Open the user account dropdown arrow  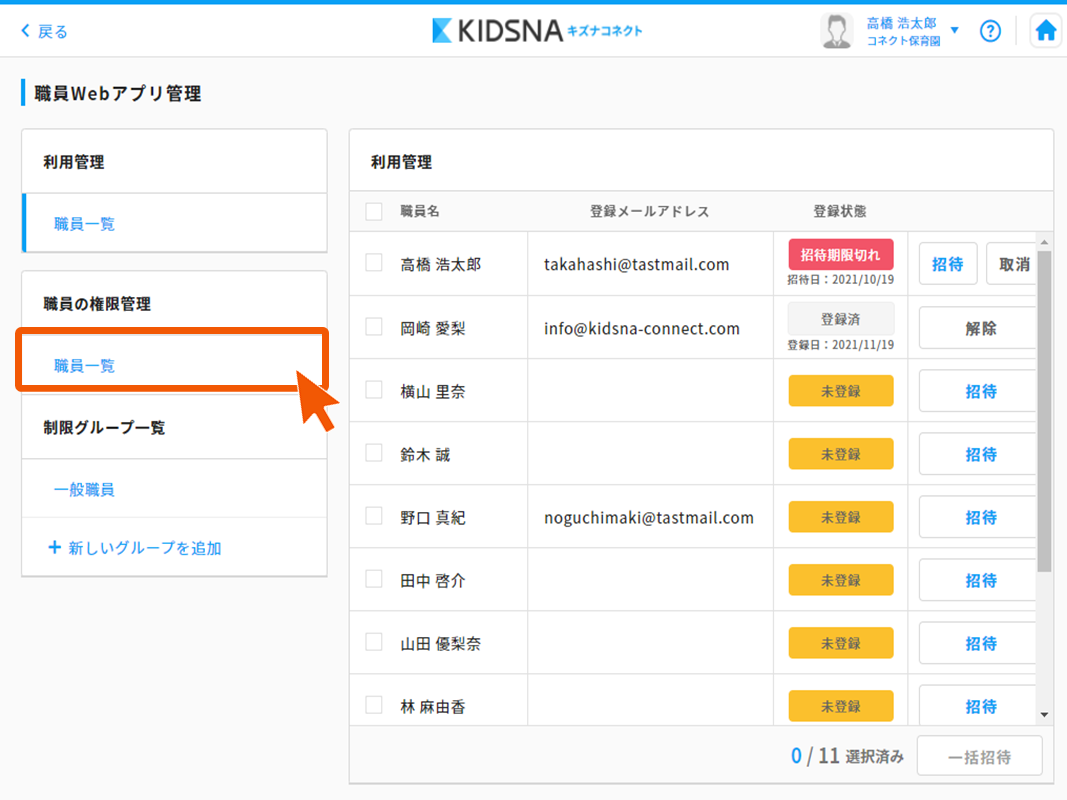click(954, 31)
